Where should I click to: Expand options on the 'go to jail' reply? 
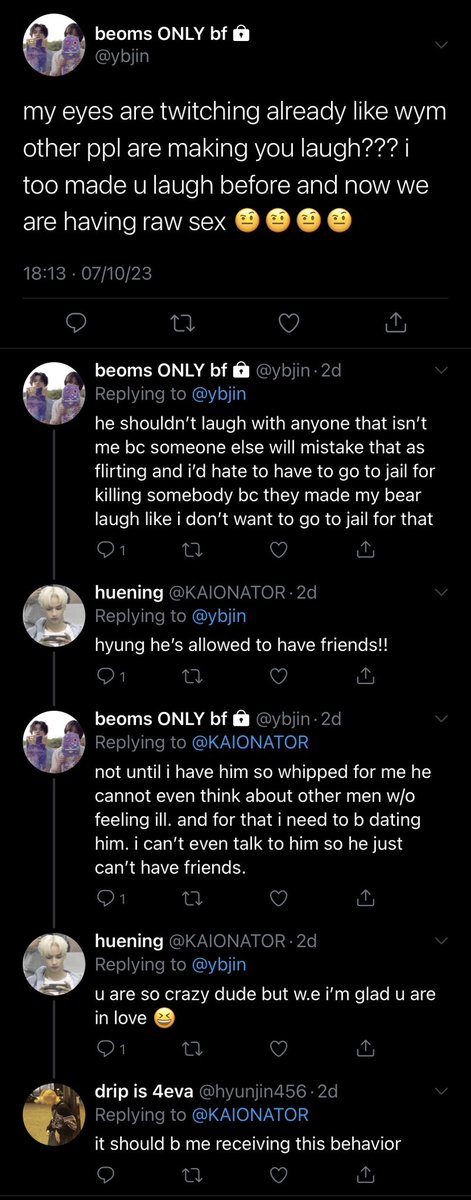(x=442, y=370)
